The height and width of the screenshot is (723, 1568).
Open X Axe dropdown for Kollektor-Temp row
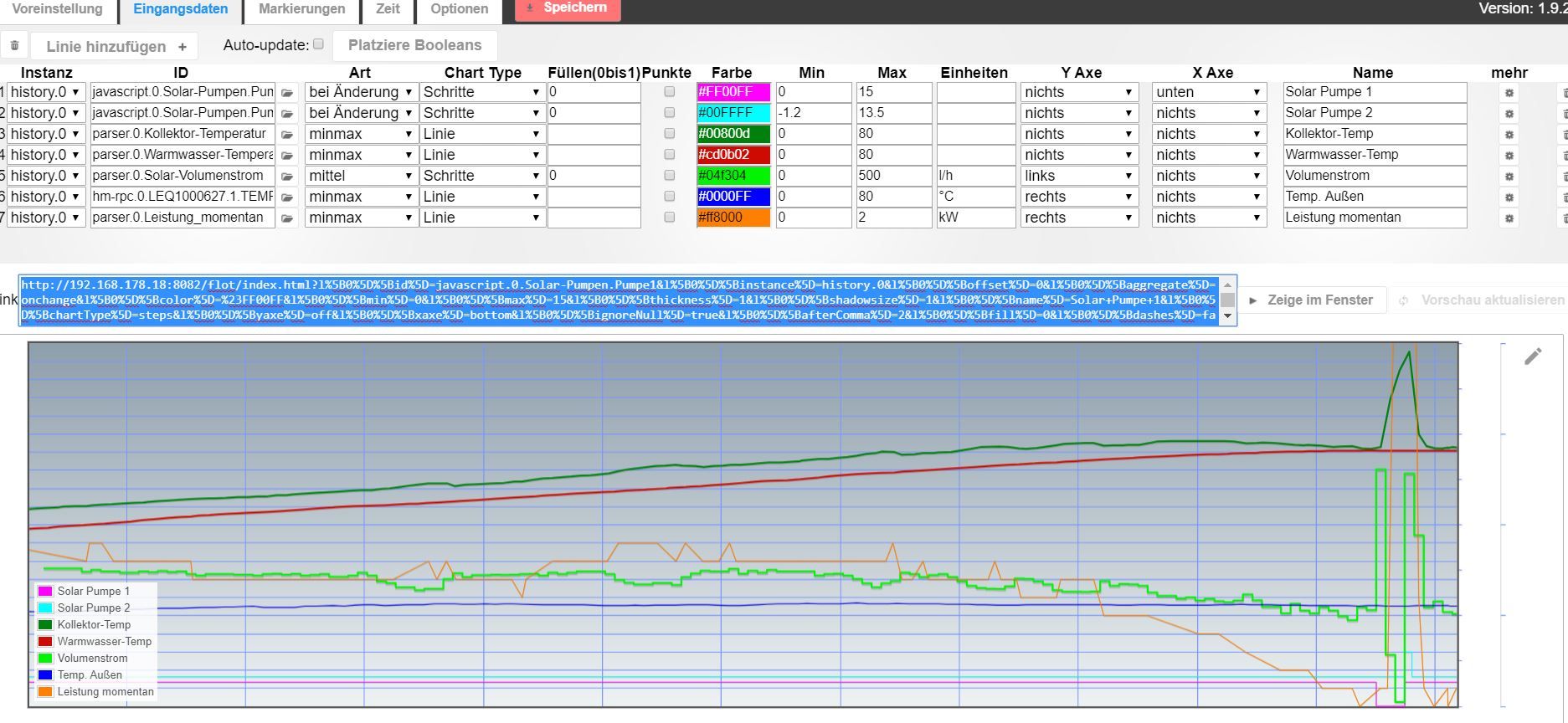[1208, 134]
